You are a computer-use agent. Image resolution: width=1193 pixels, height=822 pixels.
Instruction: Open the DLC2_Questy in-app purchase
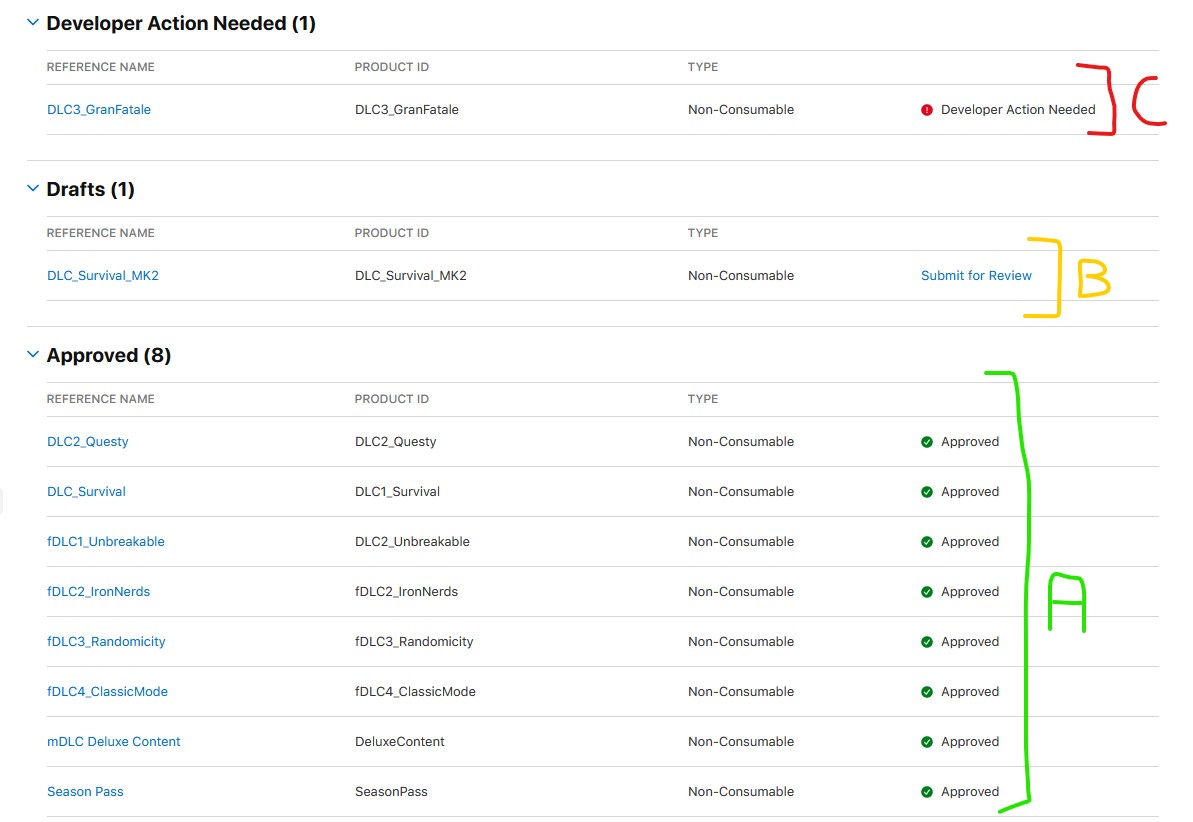[88, 442]
